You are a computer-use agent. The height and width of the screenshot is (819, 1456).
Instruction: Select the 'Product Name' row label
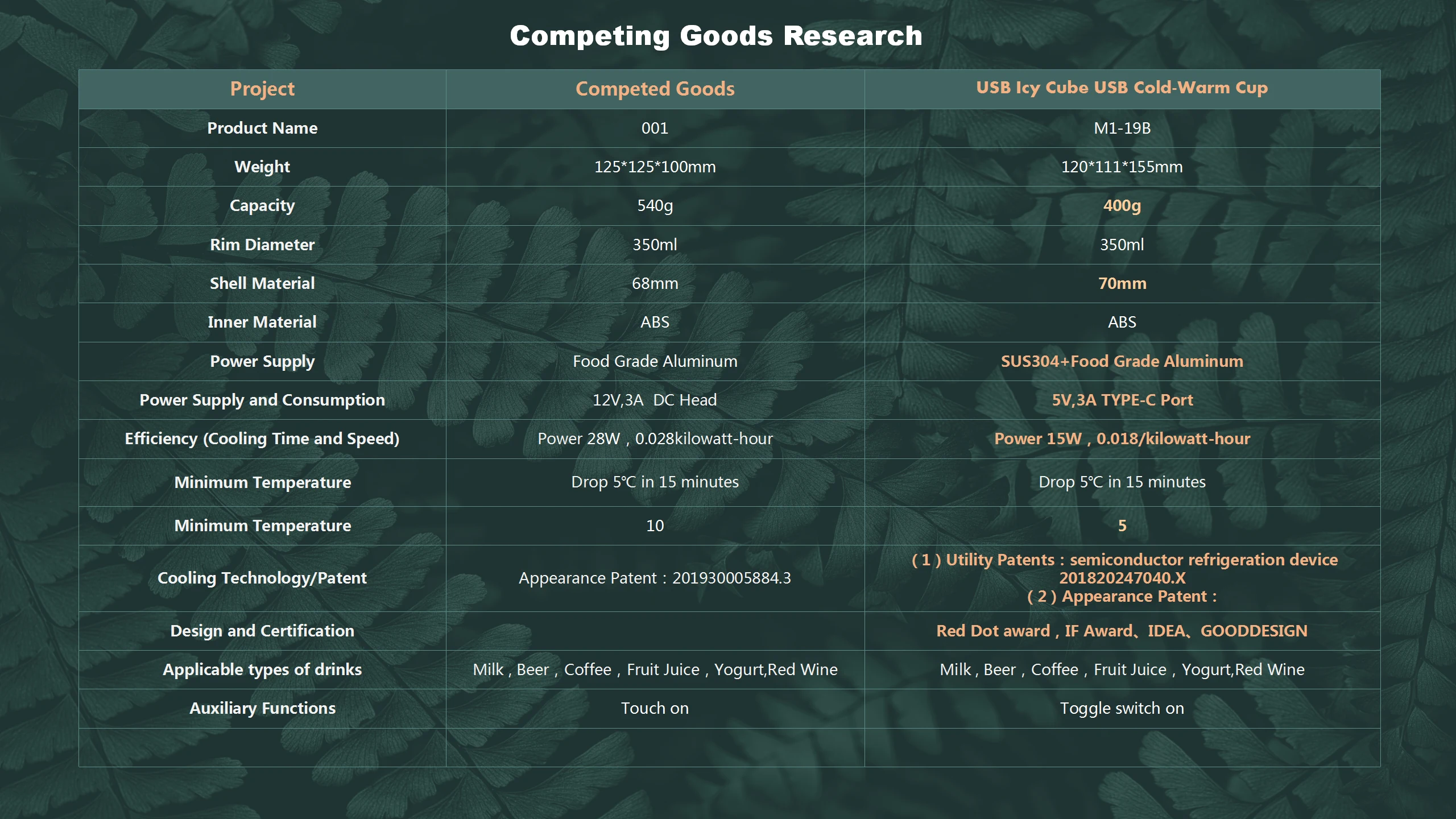tap(262, 128)
